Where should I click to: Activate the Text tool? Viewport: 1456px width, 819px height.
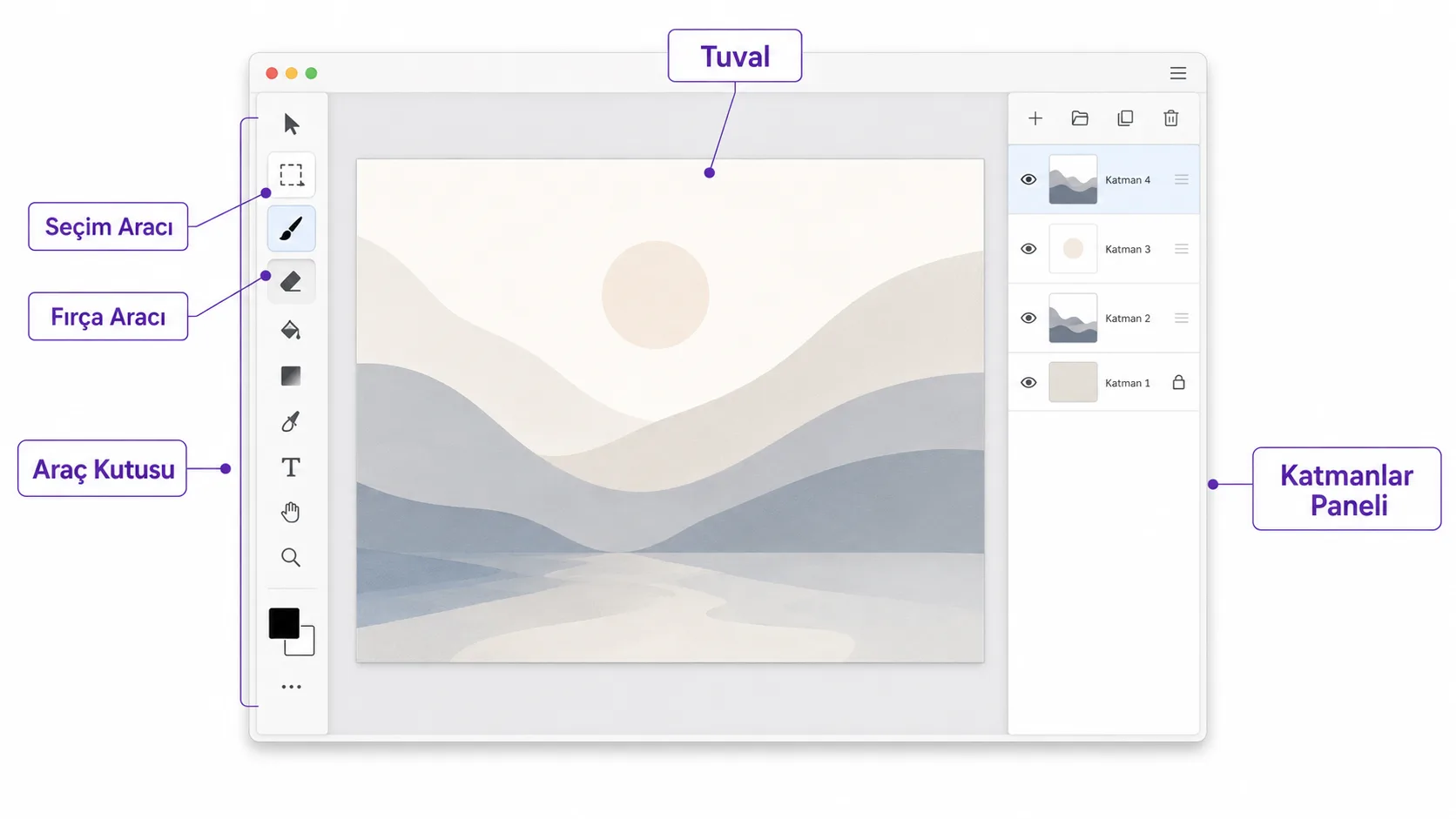(x=291, y=467)
